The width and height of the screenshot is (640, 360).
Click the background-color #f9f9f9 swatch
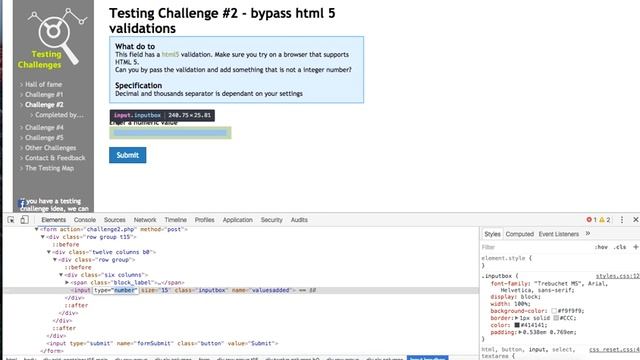pyautogui.click(x=554, y=311)
